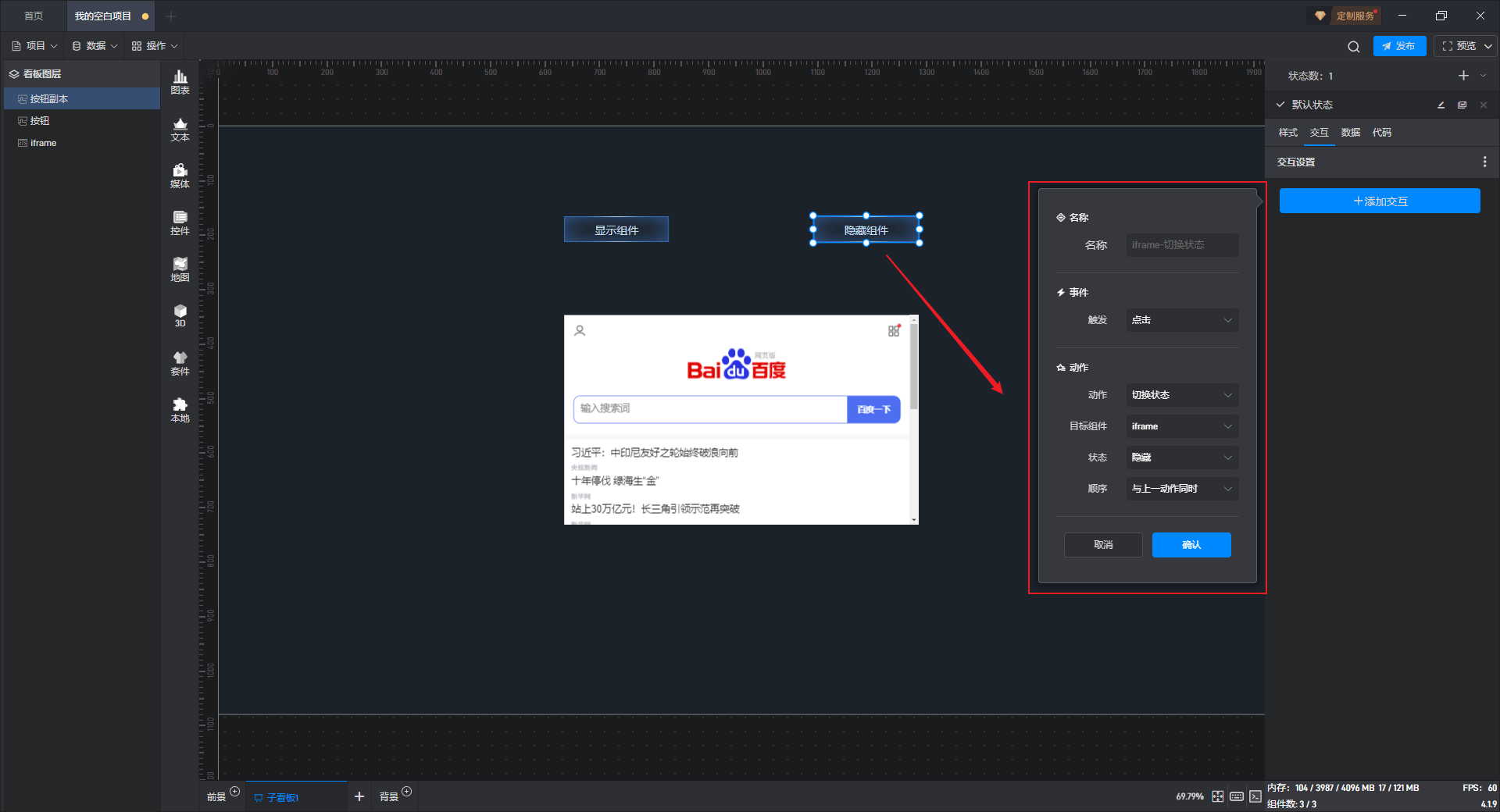
Task: Open the 图表 chart component panel
Action: click(x=180, y=82)
